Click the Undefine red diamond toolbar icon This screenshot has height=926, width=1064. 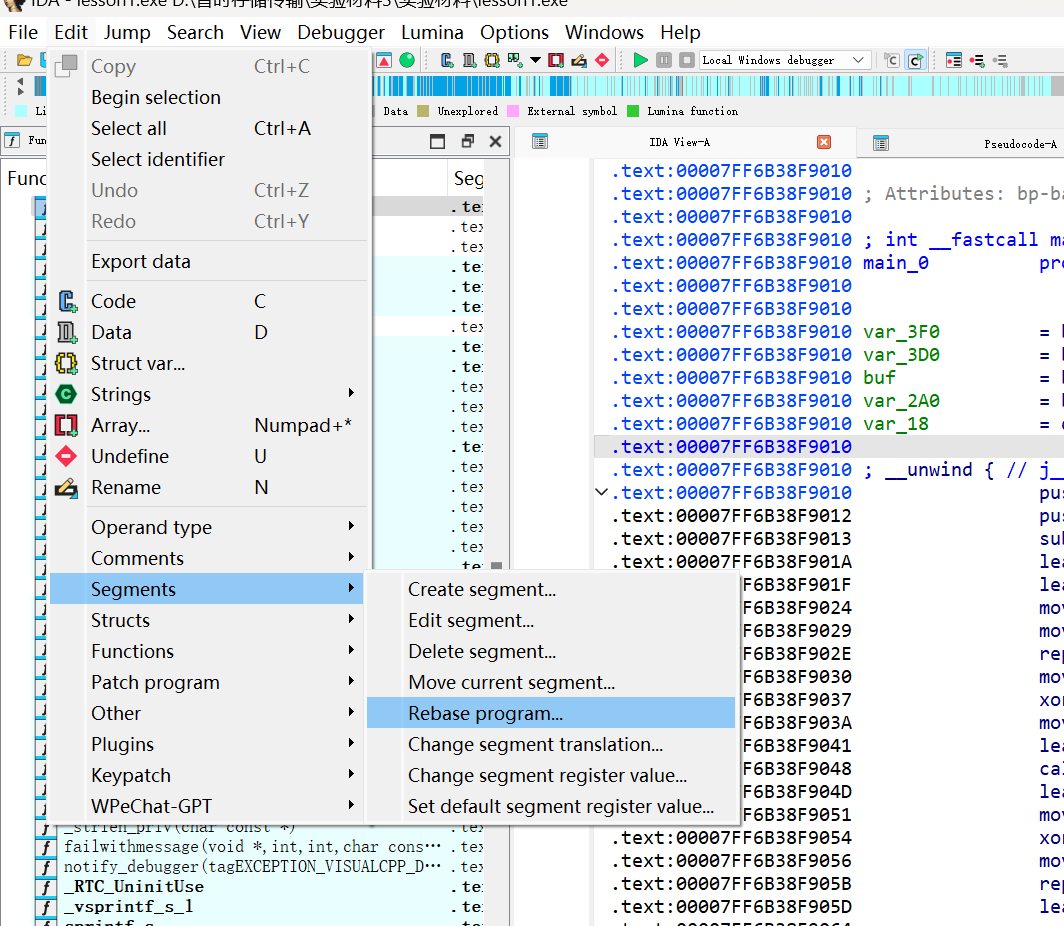602,60
